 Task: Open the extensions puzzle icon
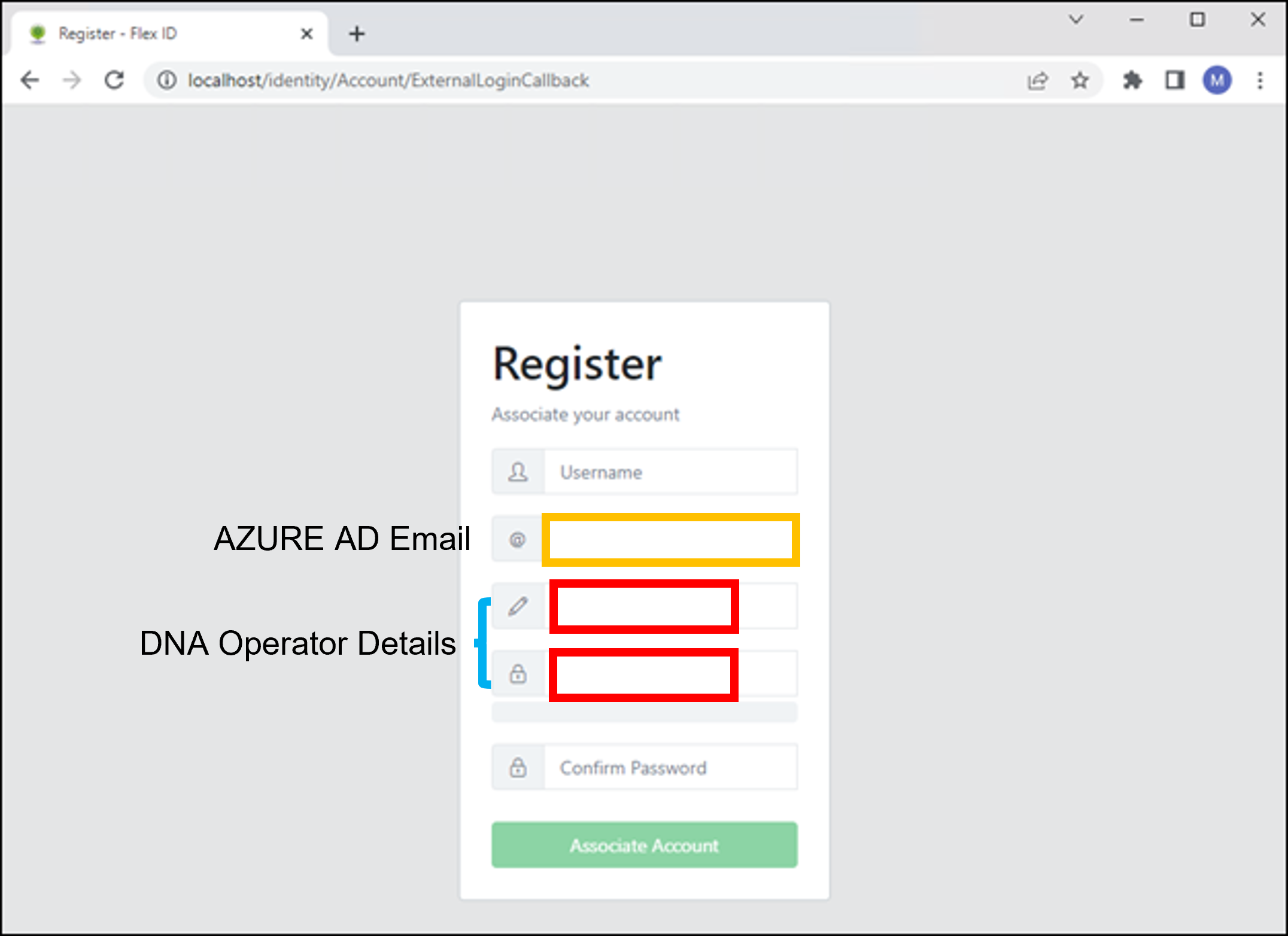click(1132, 80)
